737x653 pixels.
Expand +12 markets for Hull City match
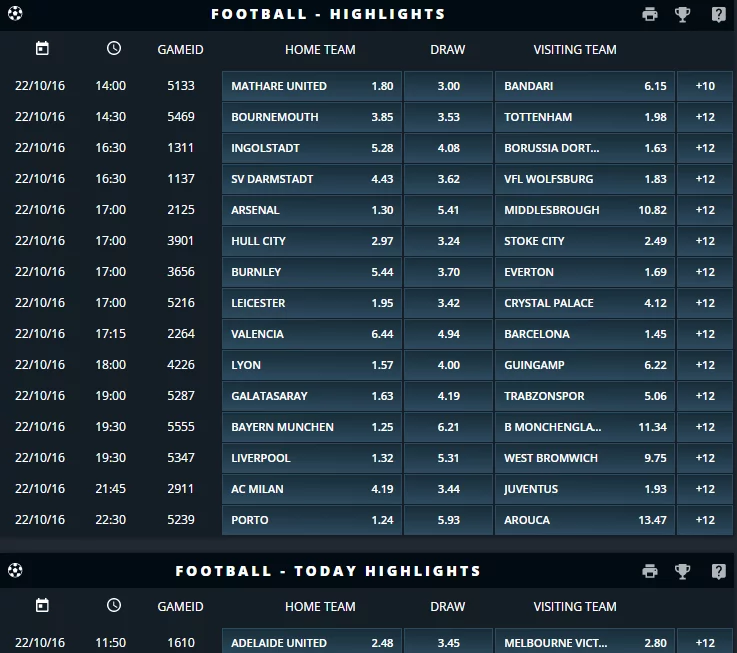pyautogui.click(x=705, y=241)
